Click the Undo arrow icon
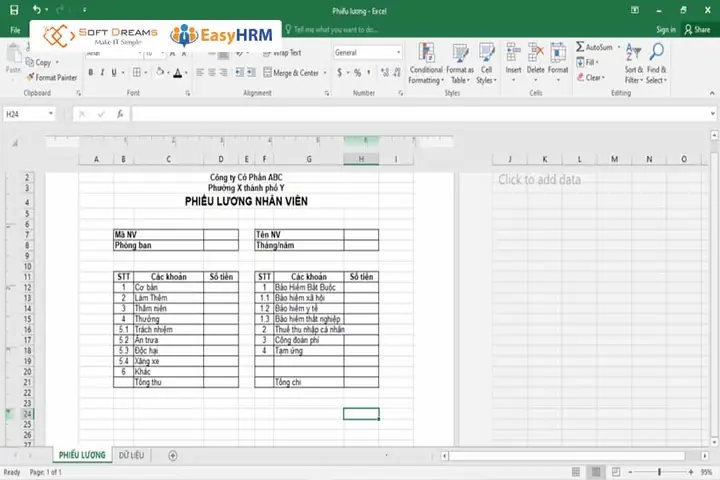720x480 pixels. click(x=37, y=9)
